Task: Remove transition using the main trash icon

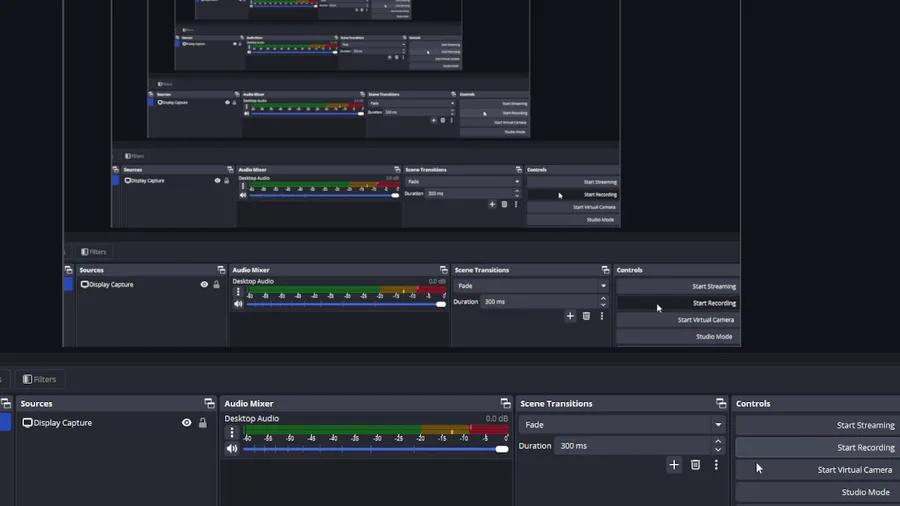Action: coord(695,465)
